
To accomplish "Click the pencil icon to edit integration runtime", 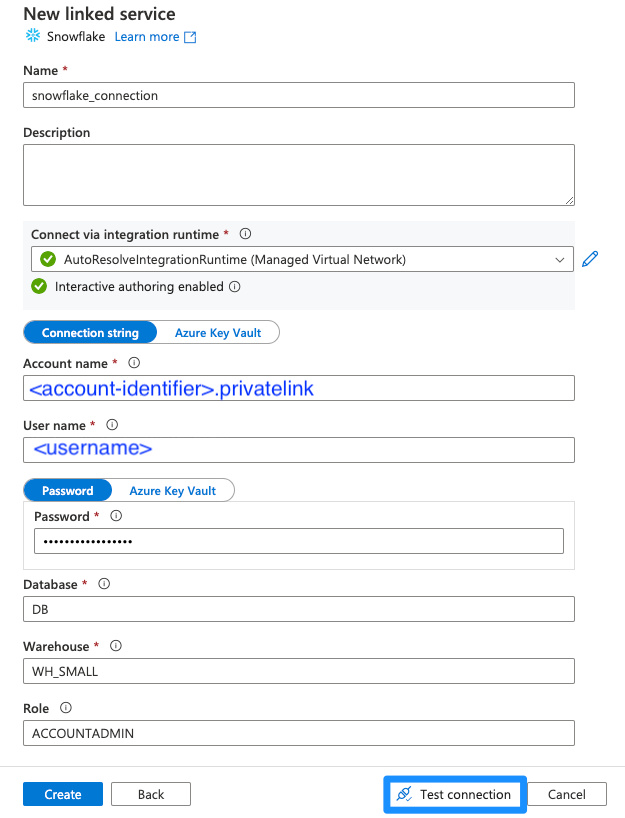I will [x=590, y=258].
